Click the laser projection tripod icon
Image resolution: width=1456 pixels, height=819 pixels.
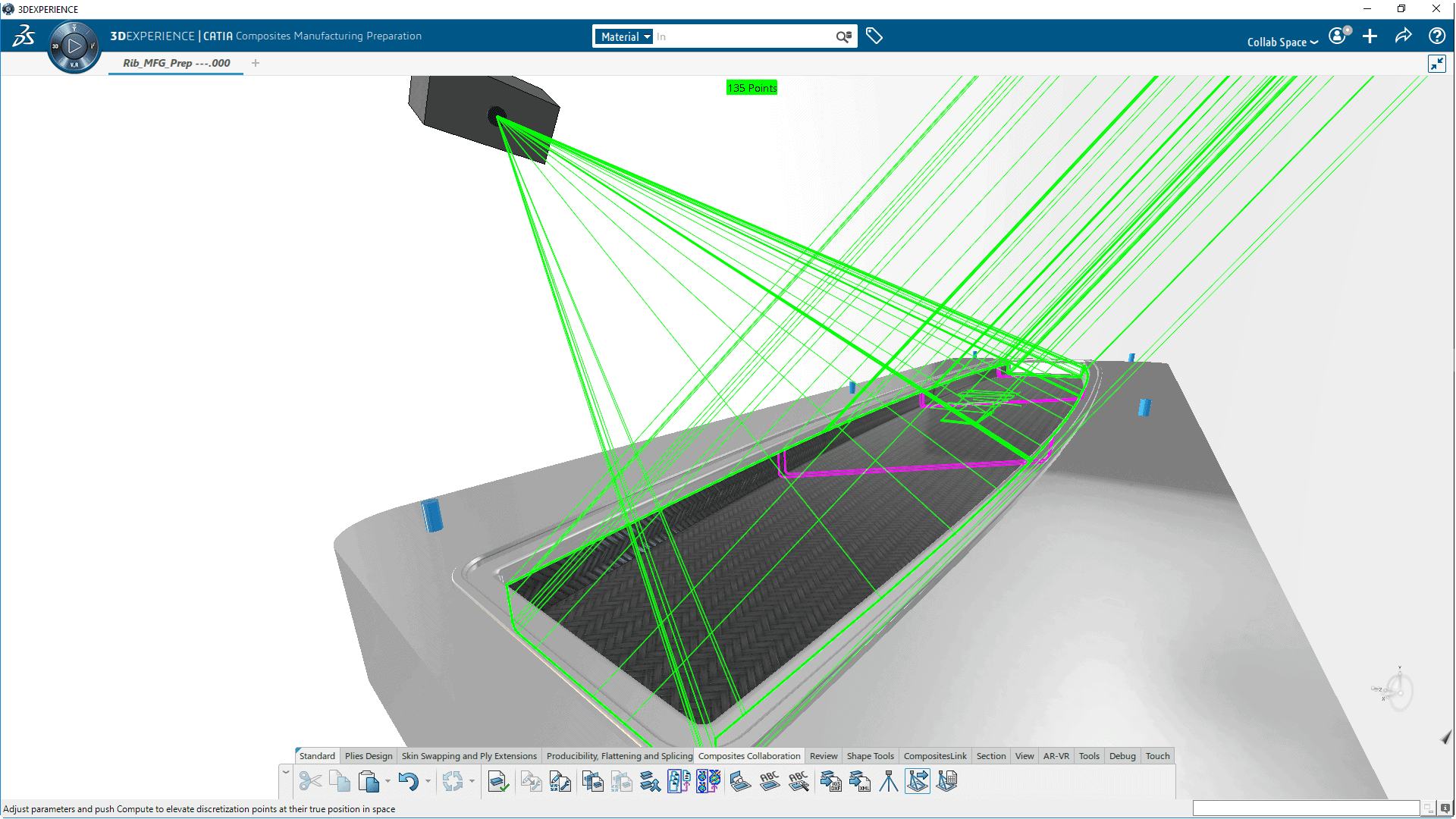888,781
